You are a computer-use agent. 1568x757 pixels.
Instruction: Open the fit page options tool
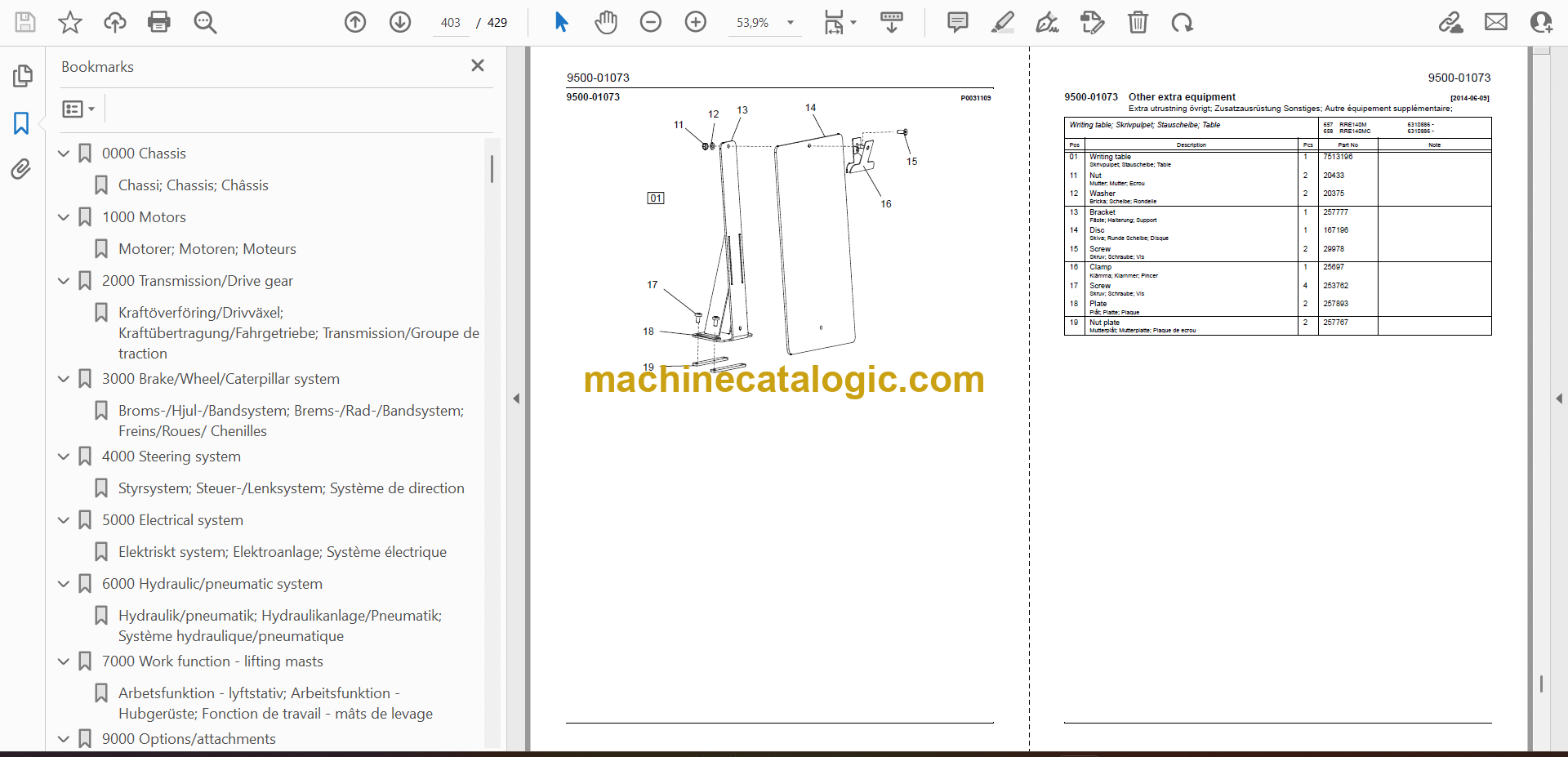point(840,22)
